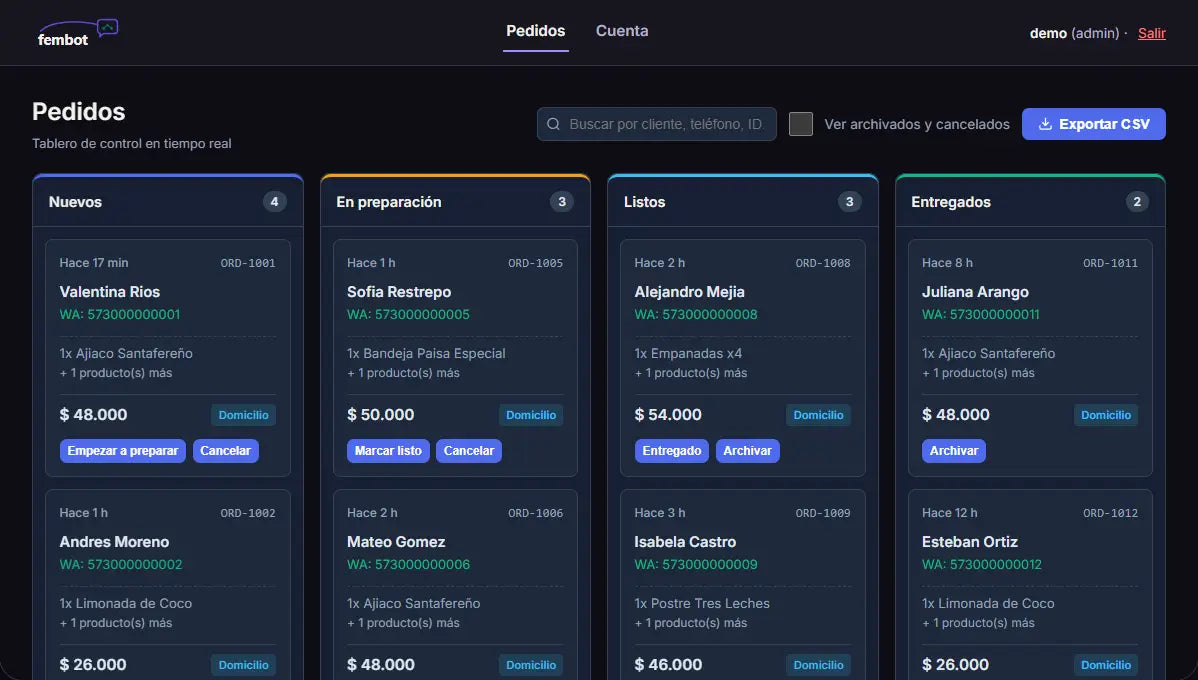This screenshot has height=680, width=1198.
Task: Cancel Valentina Rios order ORD-1001
Action: point(225,451)
